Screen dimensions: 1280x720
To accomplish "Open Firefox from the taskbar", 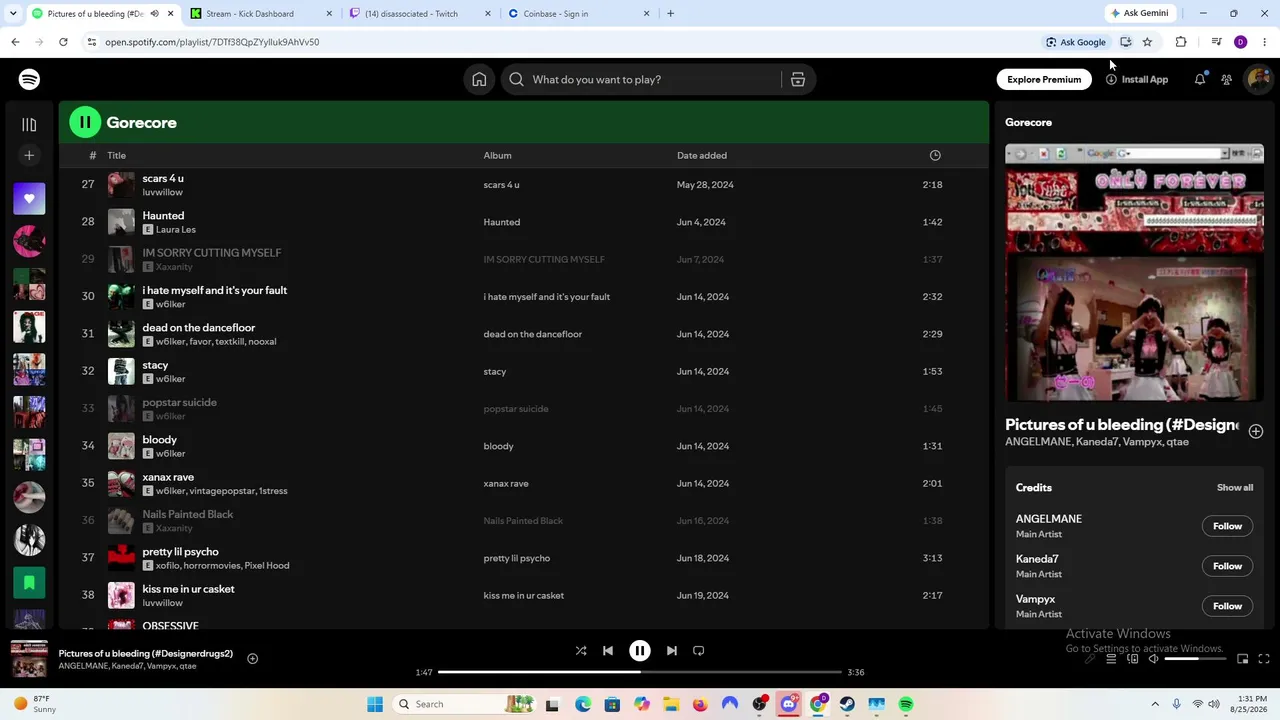I will (700, 704).
